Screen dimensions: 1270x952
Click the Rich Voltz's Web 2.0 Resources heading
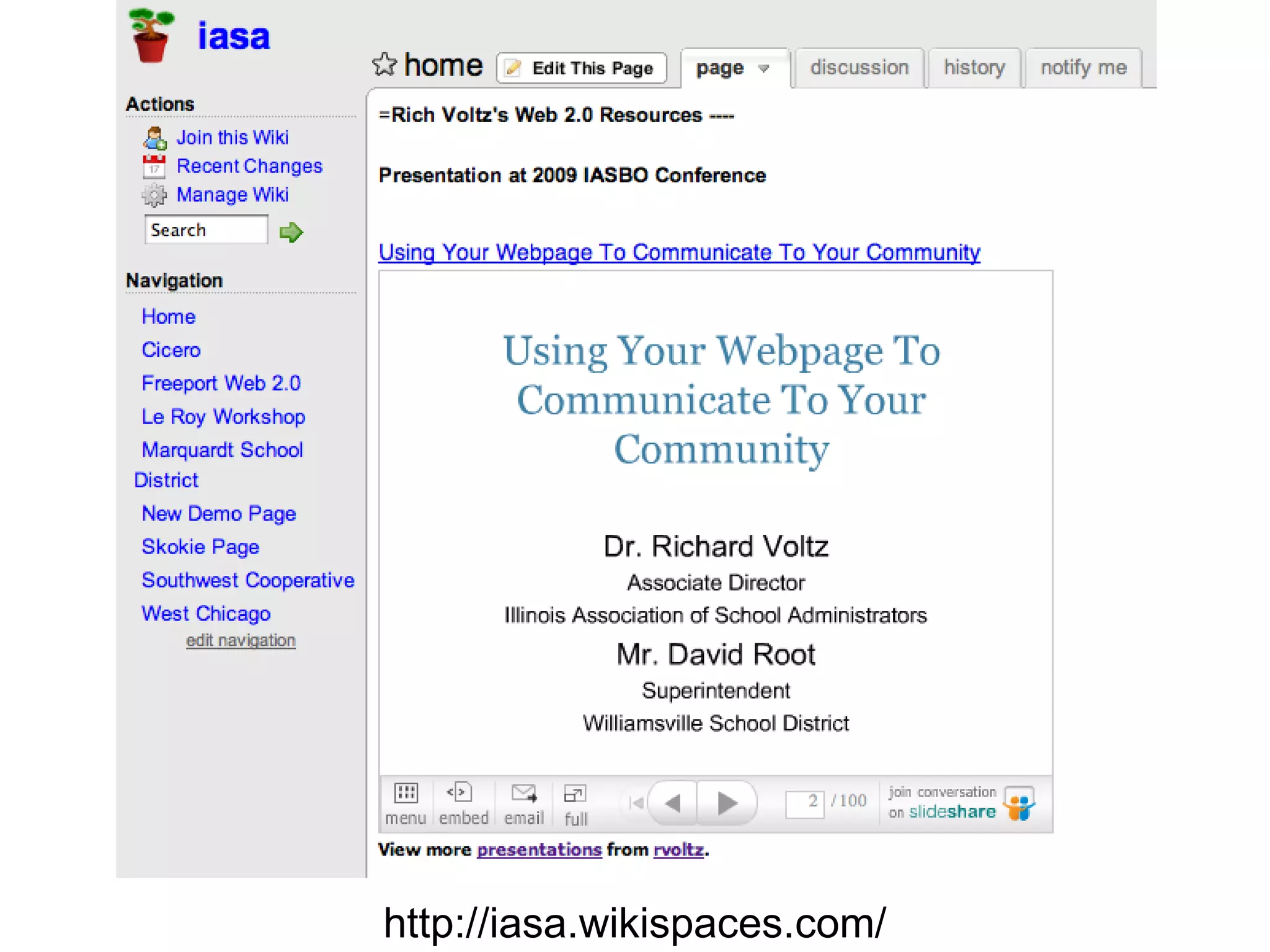click(x=556, y=115)
